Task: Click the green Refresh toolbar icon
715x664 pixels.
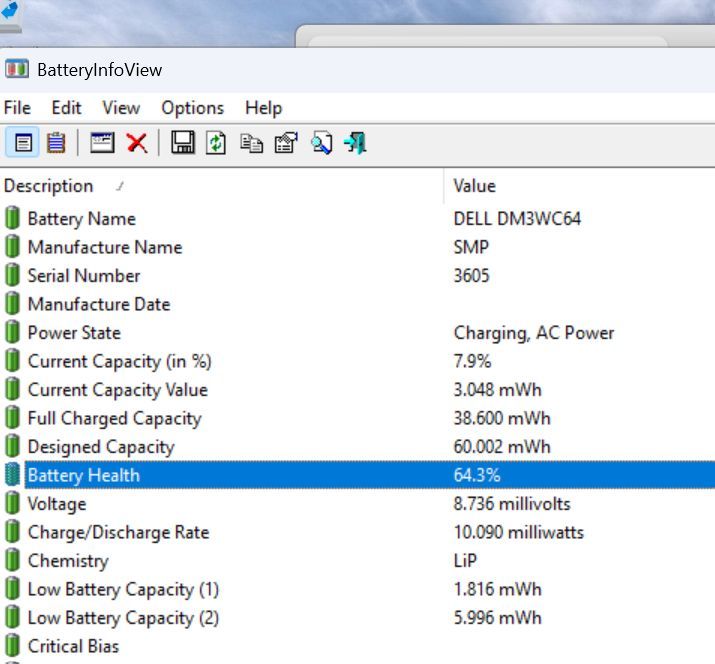Action: click(x=216, y=143)
